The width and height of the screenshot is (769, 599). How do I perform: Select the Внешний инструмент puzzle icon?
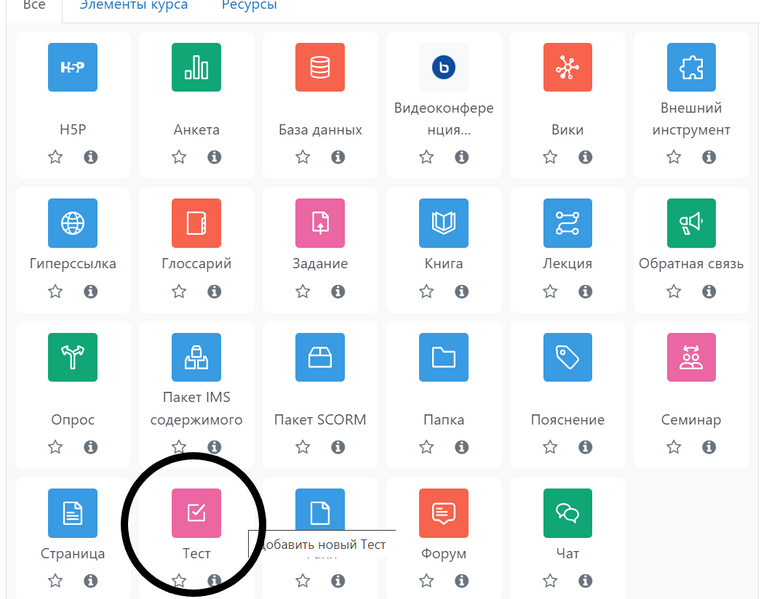click(x=691, y=68)
